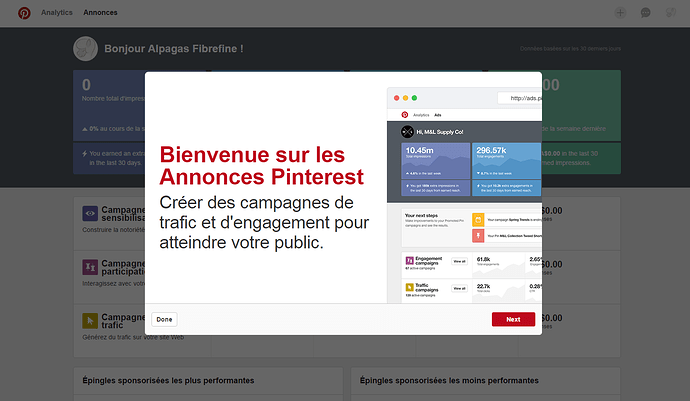Select 'Épingles sponsorisées les moins performantes' heading
This screenshot has width=690, height=401.
pos(449,380)
